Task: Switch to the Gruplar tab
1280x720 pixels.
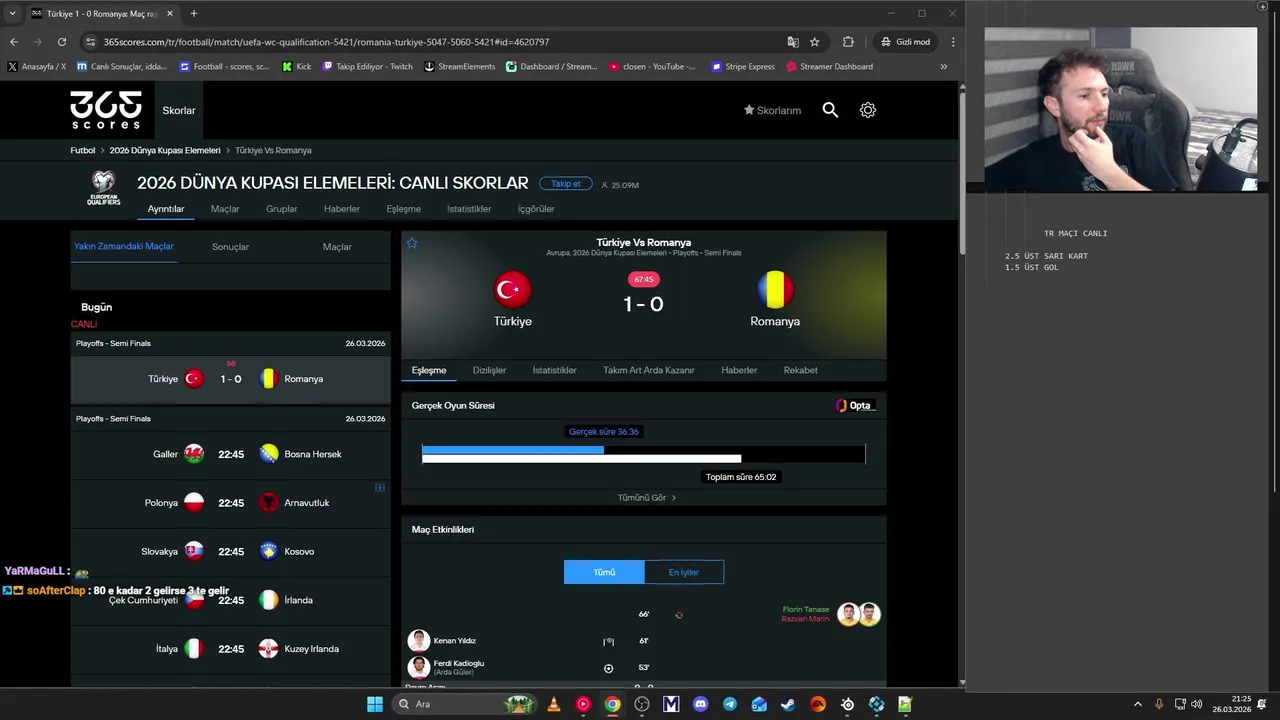Action: click(x=282, y=209)
